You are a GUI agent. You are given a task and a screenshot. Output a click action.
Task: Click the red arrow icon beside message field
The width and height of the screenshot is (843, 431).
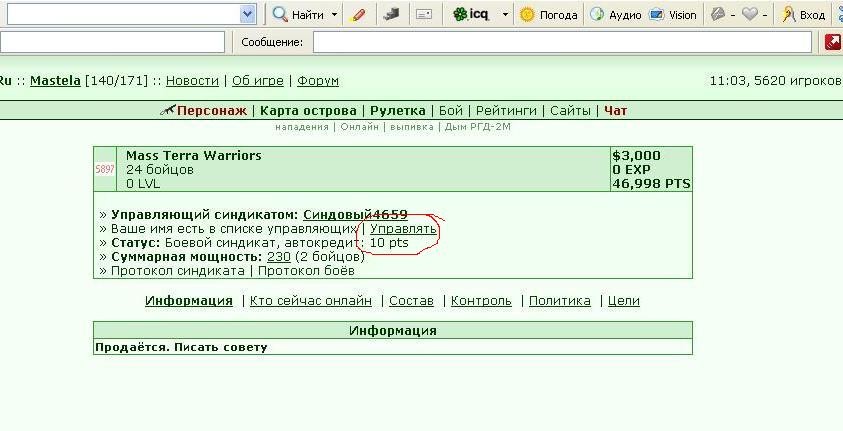[833, 42]
